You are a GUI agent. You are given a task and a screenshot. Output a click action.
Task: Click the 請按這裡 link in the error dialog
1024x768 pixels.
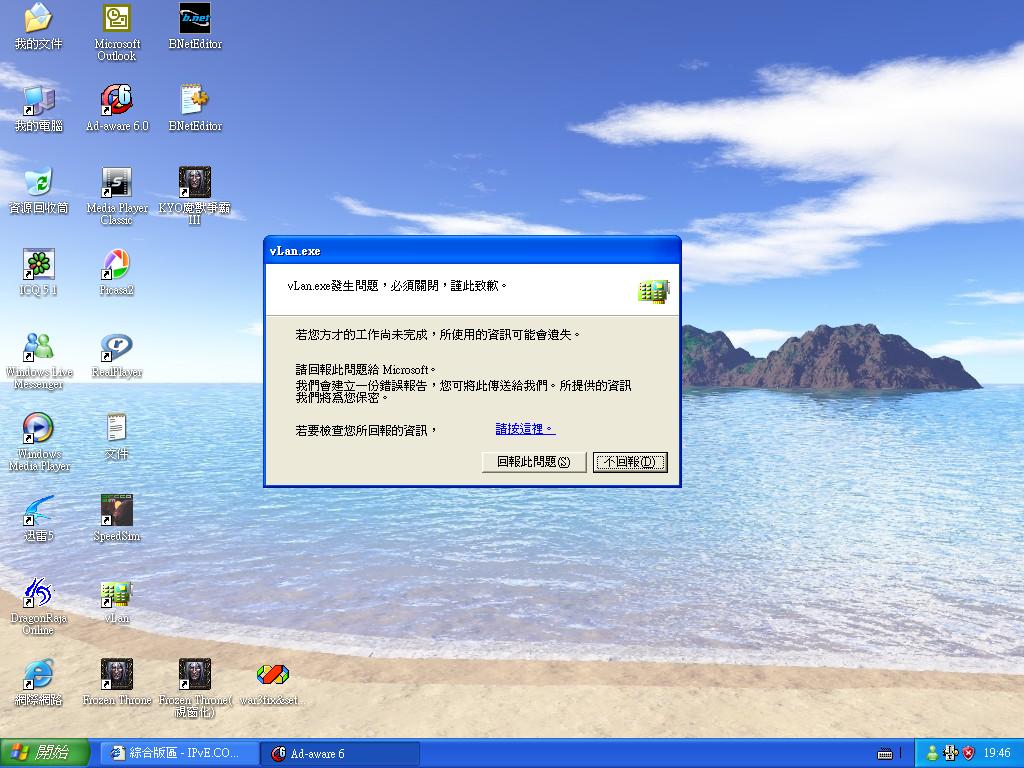(x=520, y=428)
